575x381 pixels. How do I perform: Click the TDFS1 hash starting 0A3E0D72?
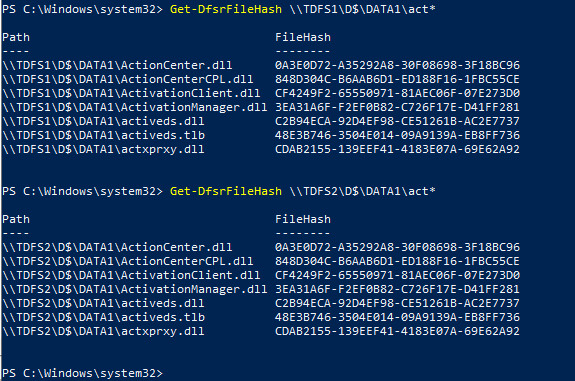click(398, 65)
